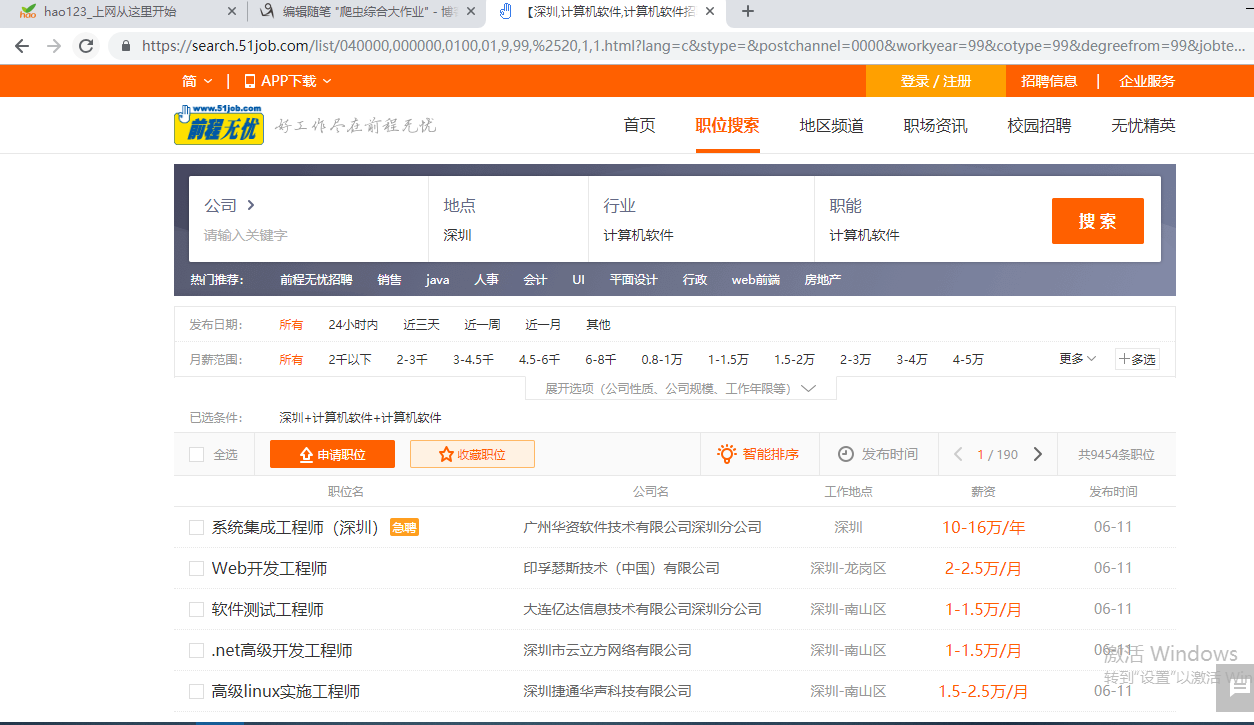Click the lightbulb 智能排序 icon

coord(727,454)
